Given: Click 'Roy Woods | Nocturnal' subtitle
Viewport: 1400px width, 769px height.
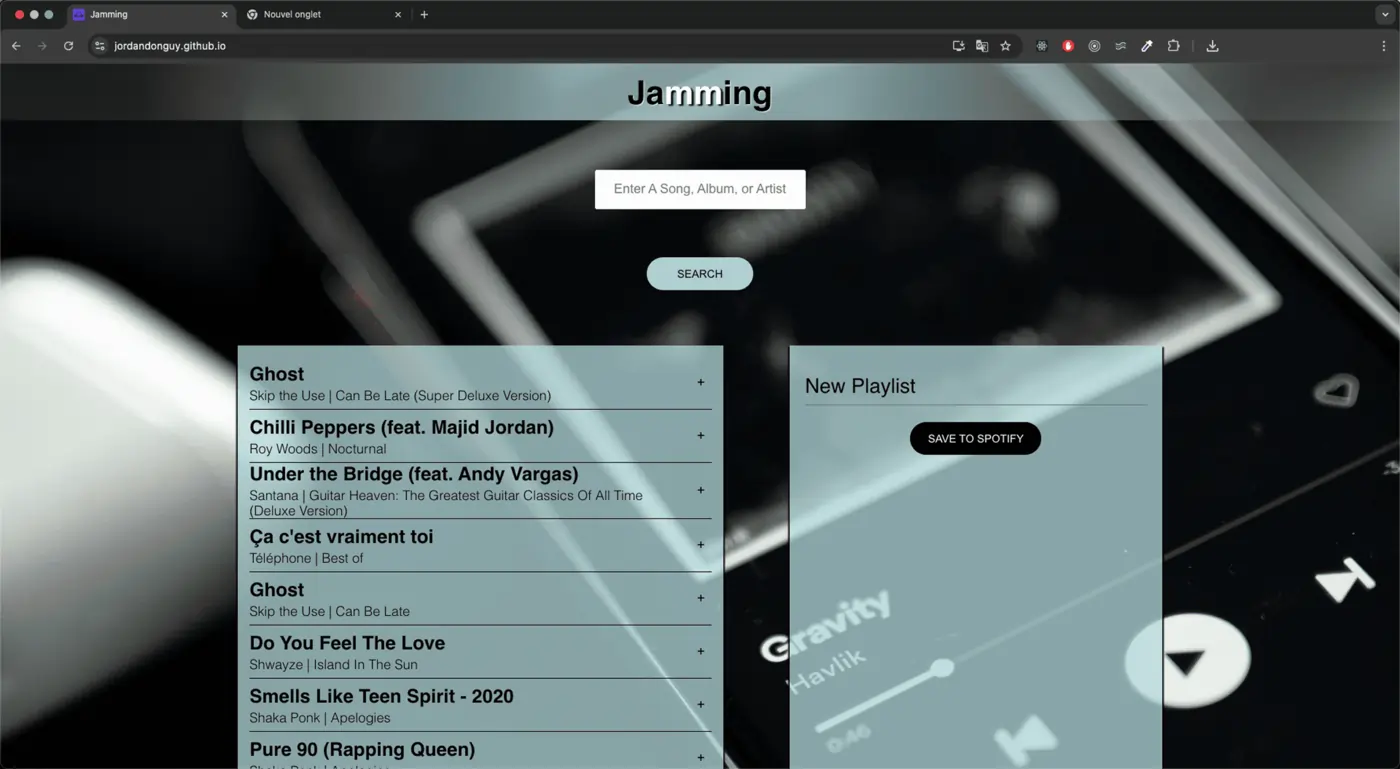Looking at the screenshot, I should click(x=317, y=449).
